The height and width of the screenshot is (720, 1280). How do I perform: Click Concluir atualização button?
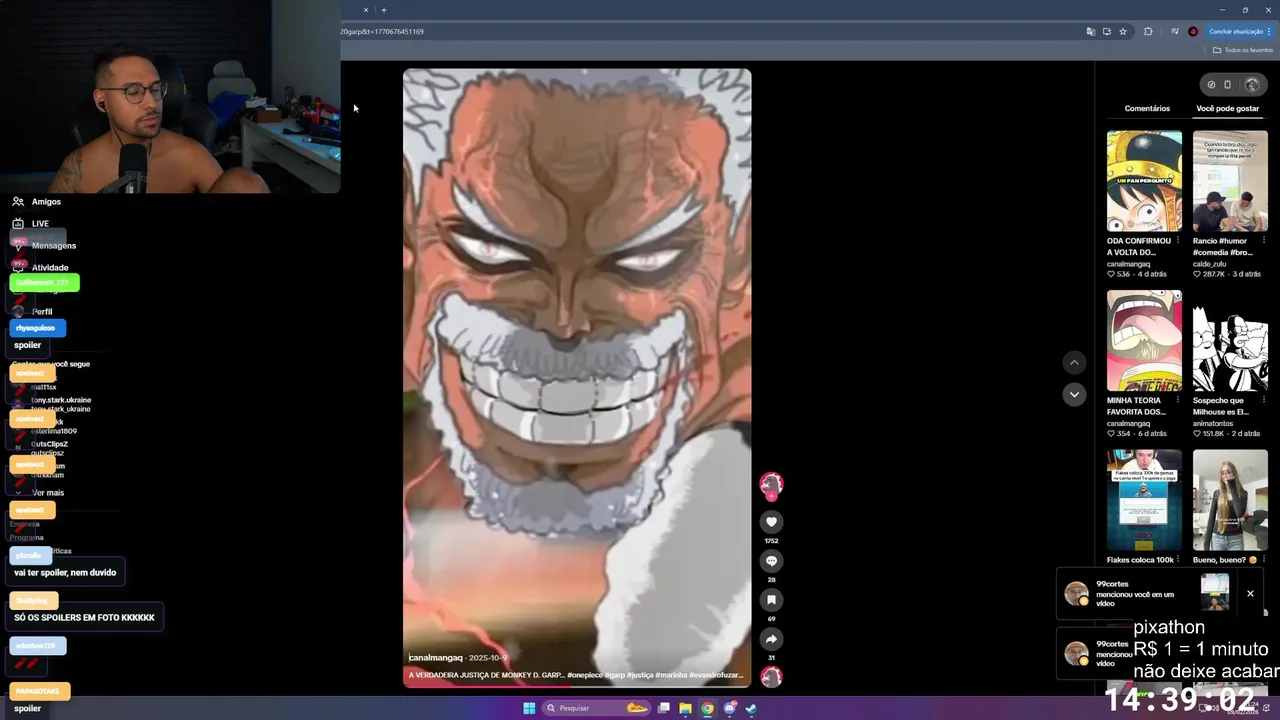point(1240,31)
